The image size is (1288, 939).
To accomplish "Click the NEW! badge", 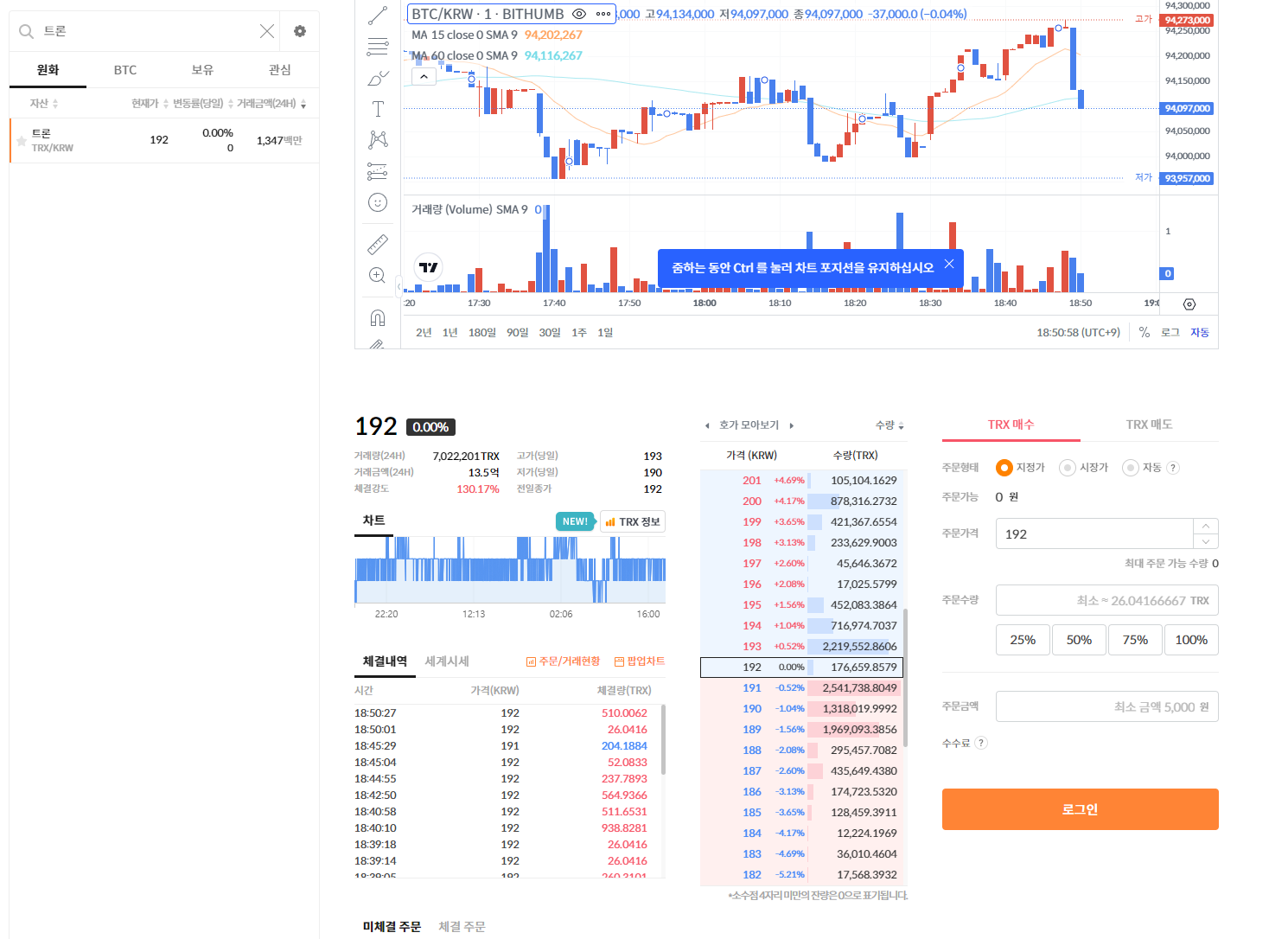I will pyautogui.click(x=575, y=521).
